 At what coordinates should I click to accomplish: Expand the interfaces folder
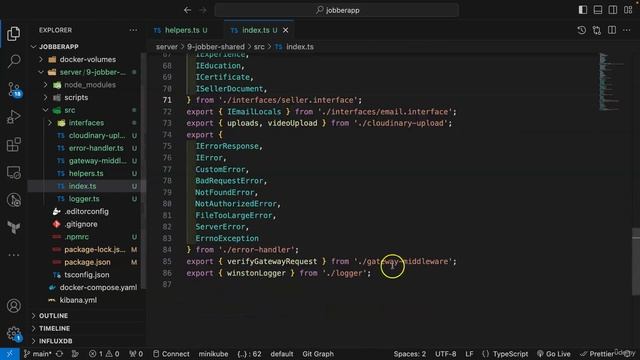tap(50, 123)
